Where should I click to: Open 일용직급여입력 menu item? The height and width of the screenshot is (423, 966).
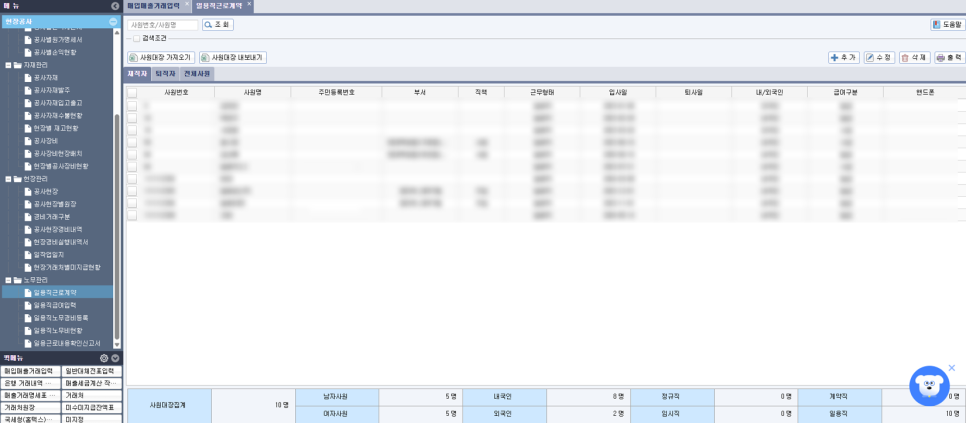tap(55, 305)
